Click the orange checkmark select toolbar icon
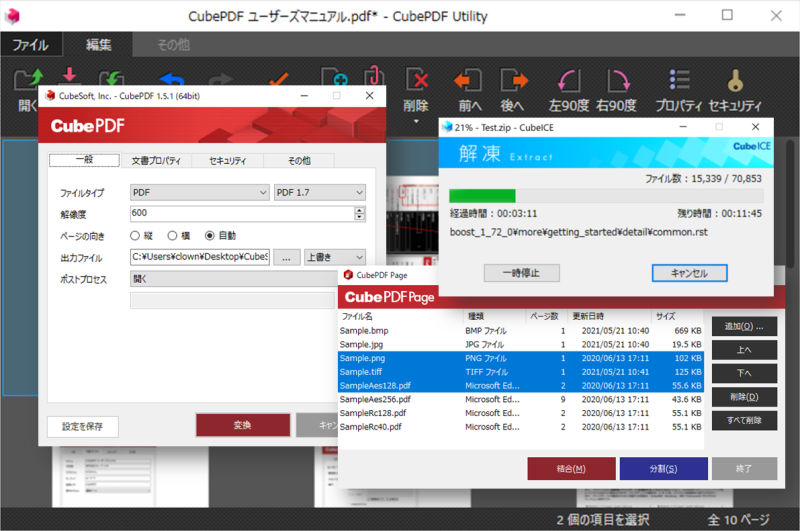The height and width of the screenshot is (531, 800). (x=279, y=79)
